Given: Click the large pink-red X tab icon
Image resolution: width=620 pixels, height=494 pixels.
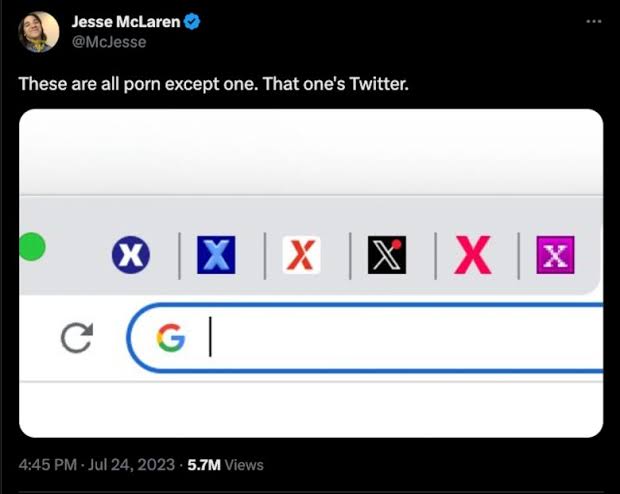Looking at the screenshot, I should click(472, 256).
